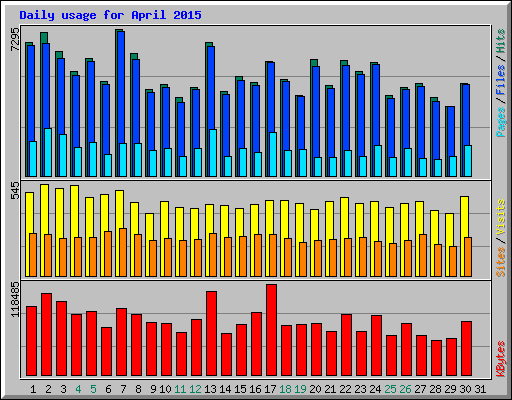
Task: Click green day 12 on the x-axis
Action: tap(195, 389)
